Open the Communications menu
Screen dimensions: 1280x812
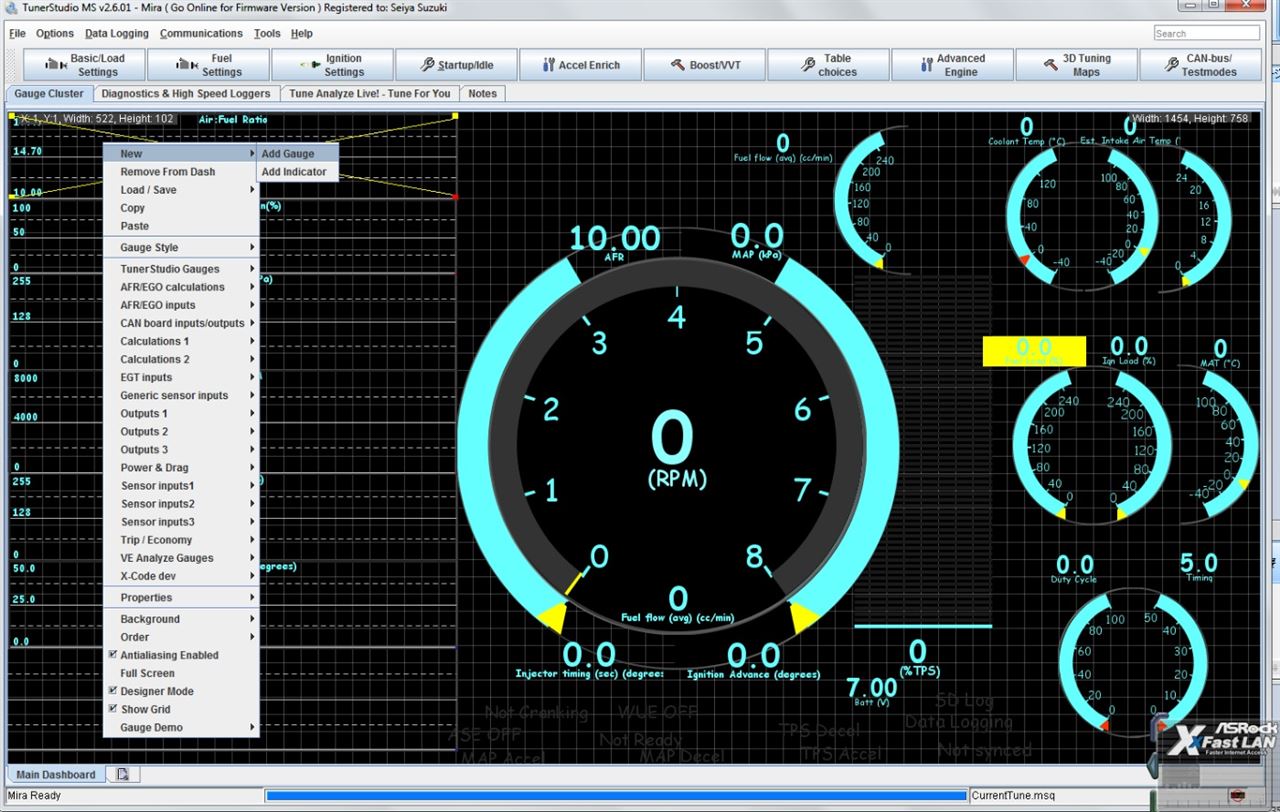click(201, 33)
